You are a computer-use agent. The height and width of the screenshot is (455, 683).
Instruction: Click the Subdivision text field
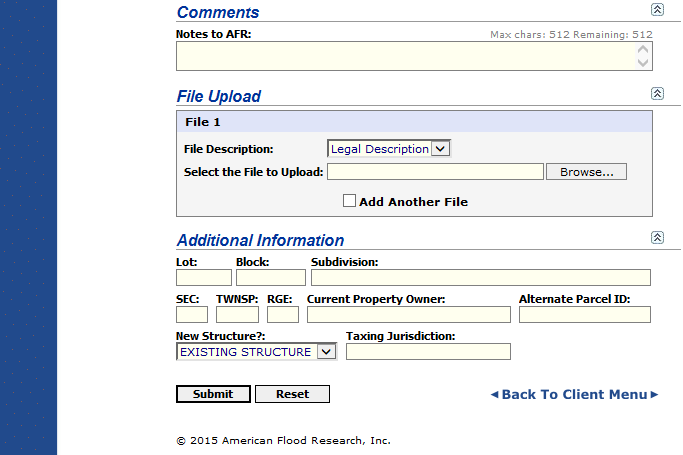pos(480,278)
